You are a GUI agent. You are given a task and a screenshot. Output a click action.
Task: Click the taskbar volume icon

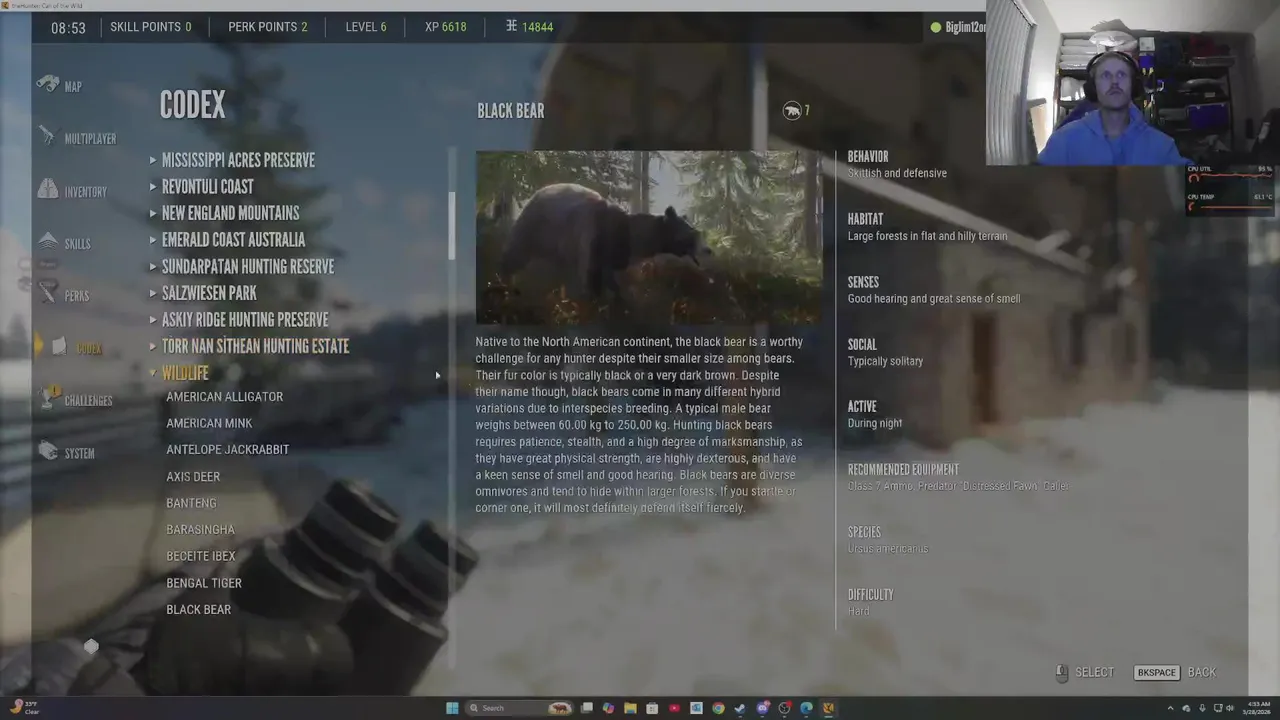pyautogui.click(x=1230, y=708)
